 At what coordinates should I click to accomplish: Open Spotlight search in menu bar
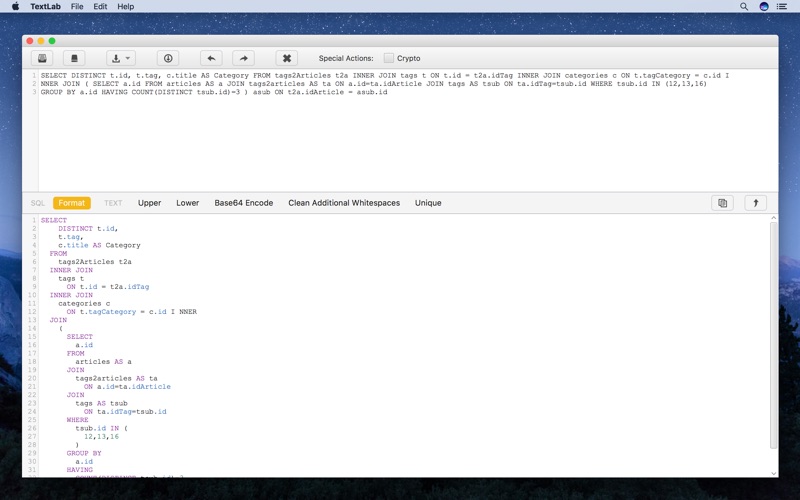743,6
